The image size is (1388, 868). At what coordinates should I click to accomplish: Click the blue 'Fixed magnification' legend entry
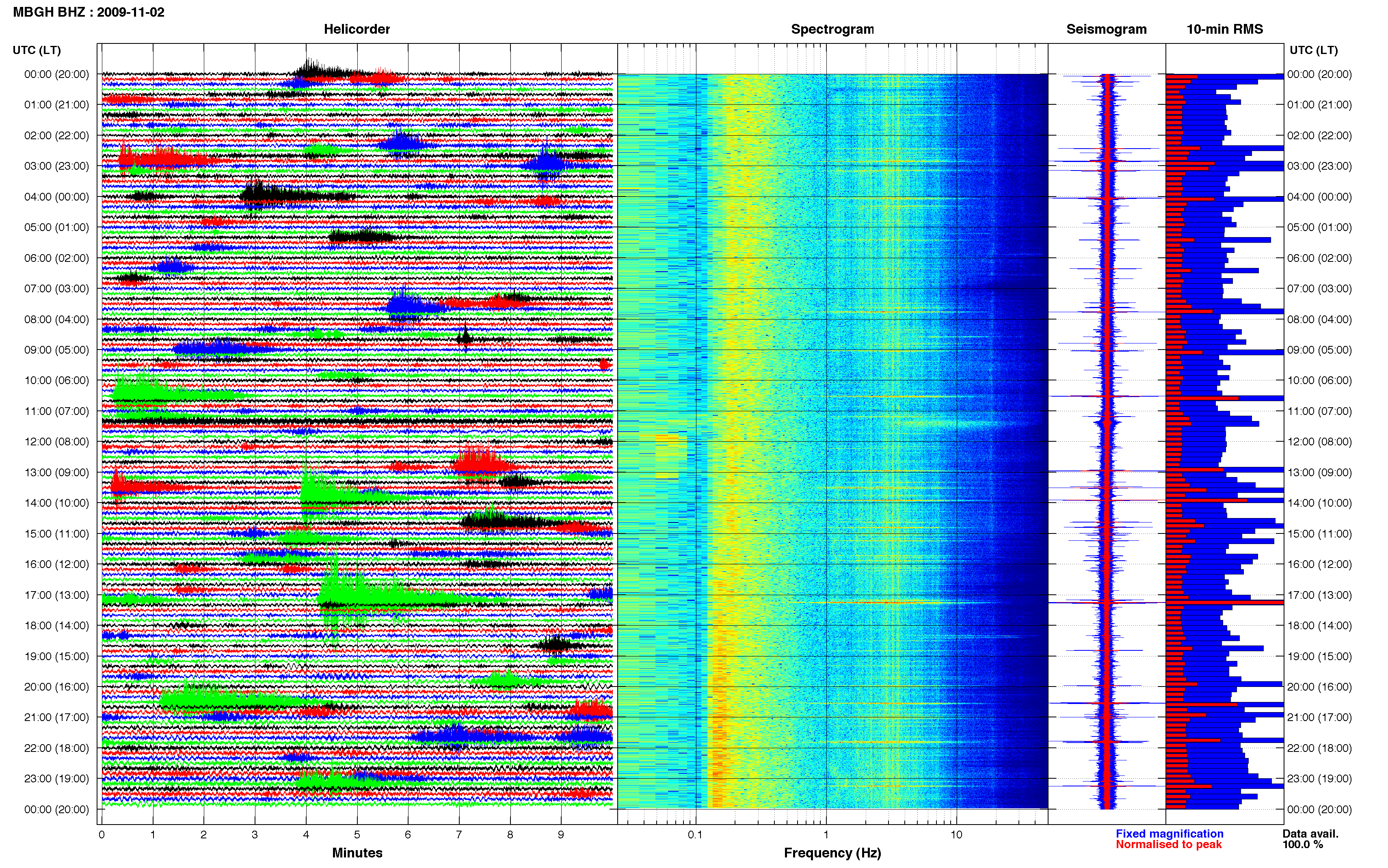pos(1169,833)
